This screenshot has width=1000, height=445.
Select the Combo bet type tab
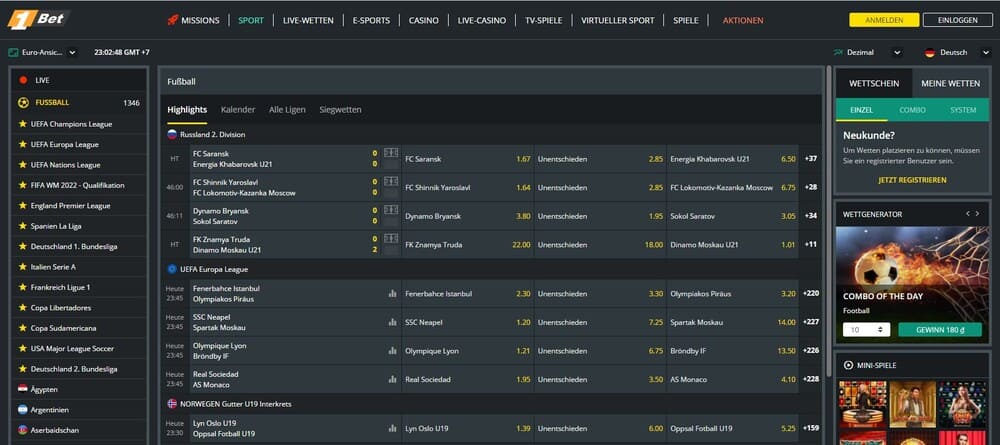tap(913, 110)
